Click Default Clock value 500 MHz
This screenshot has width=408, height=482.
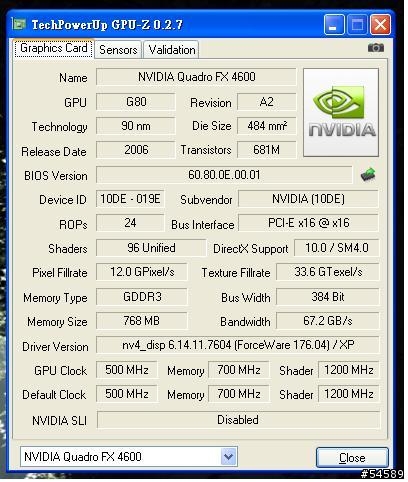pyautogui.click(x=127, y=394)
